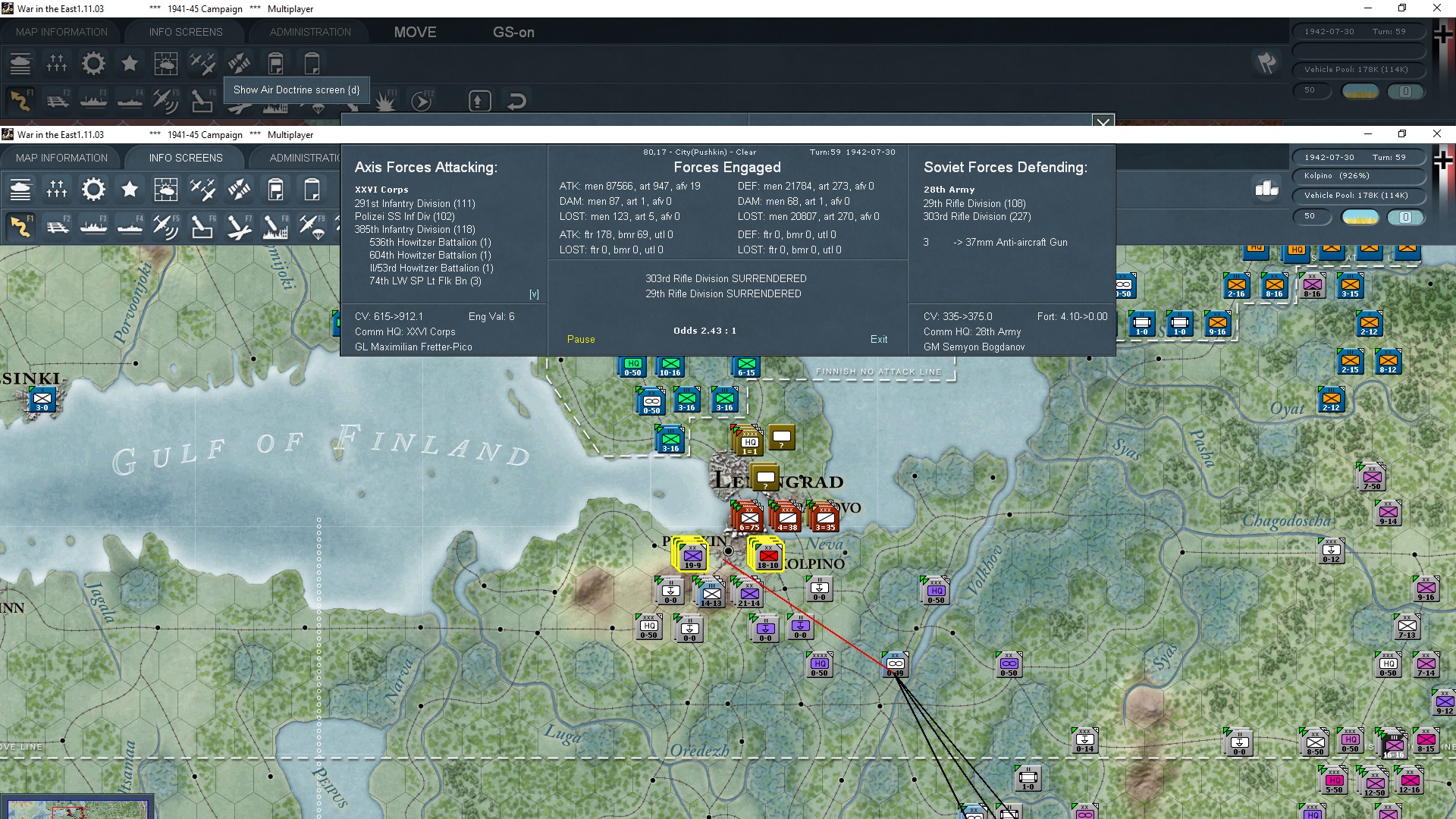Expand attacker unit details with [v] link
This screenshot has width=1456, height=819.
[x=534, y=294]
